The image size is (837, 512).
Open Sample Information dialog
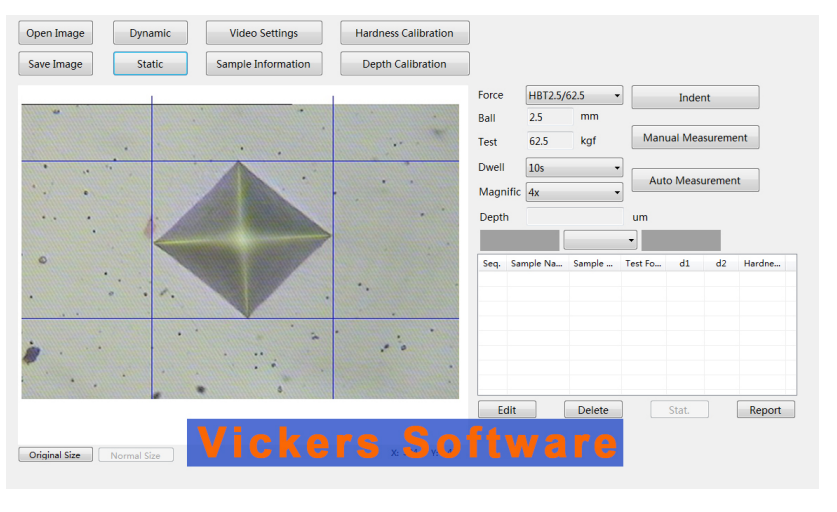(x=264, y=64)
